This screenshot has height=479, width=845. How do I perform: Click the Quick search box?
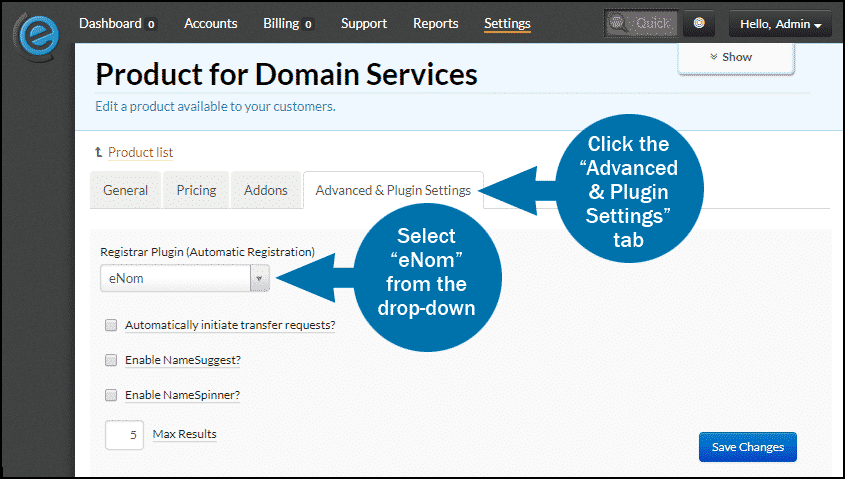click(x=641, y=24)
